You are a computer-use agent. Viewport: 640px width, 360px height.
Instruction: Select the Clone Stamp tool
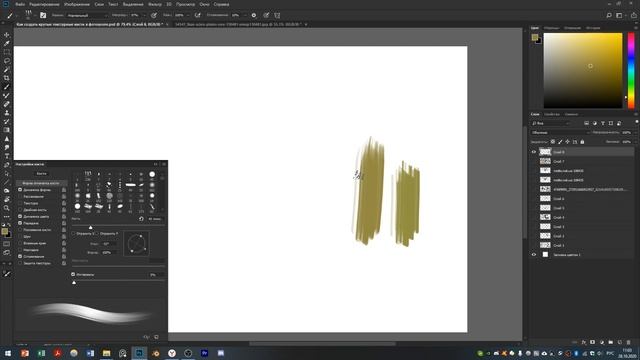[x=7, y=113]
